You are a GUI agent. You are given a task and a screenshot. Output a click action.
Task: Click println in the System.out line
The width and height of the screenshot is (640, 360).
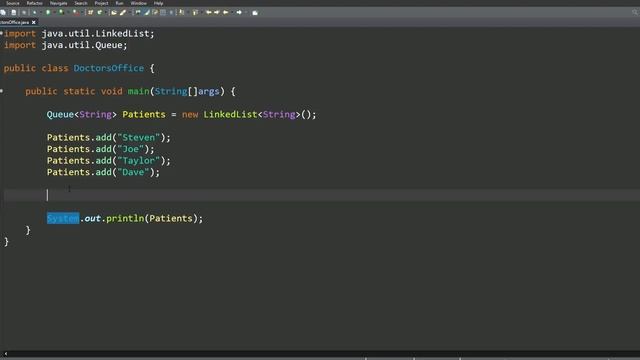125,218
